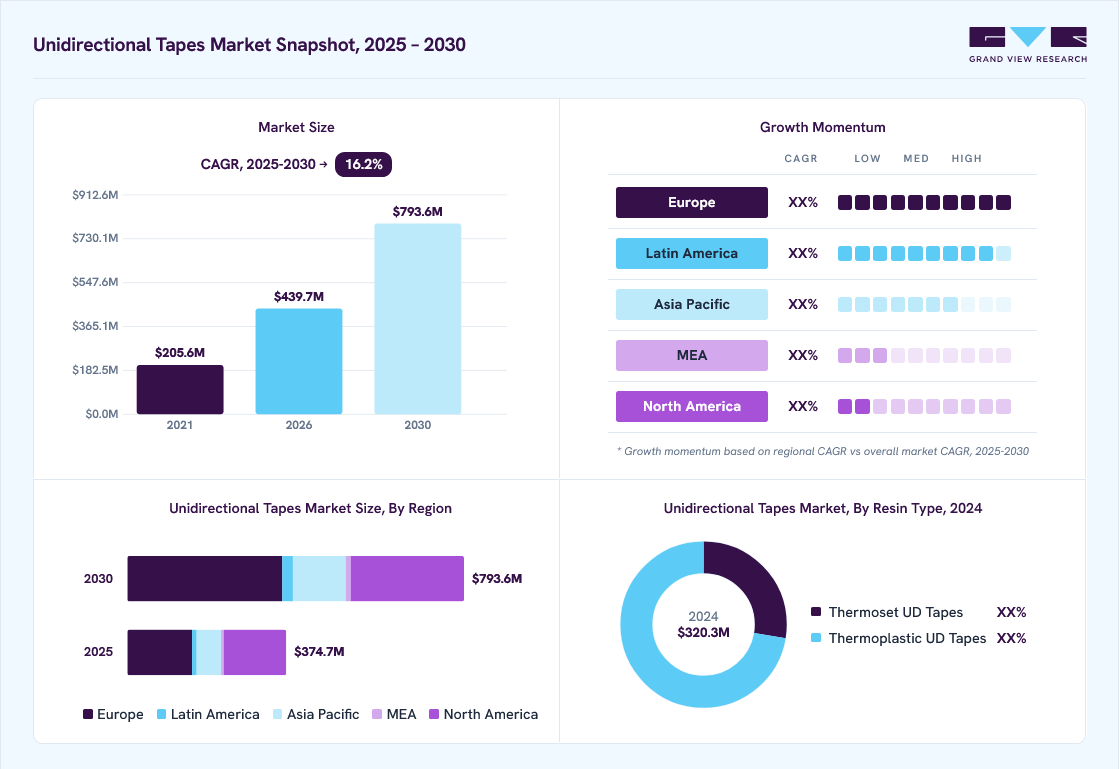The image size is (1120, 769).
Task: Click the Growth Momentum panel heading
Action: pyautogui.click(x=823, y=127)
